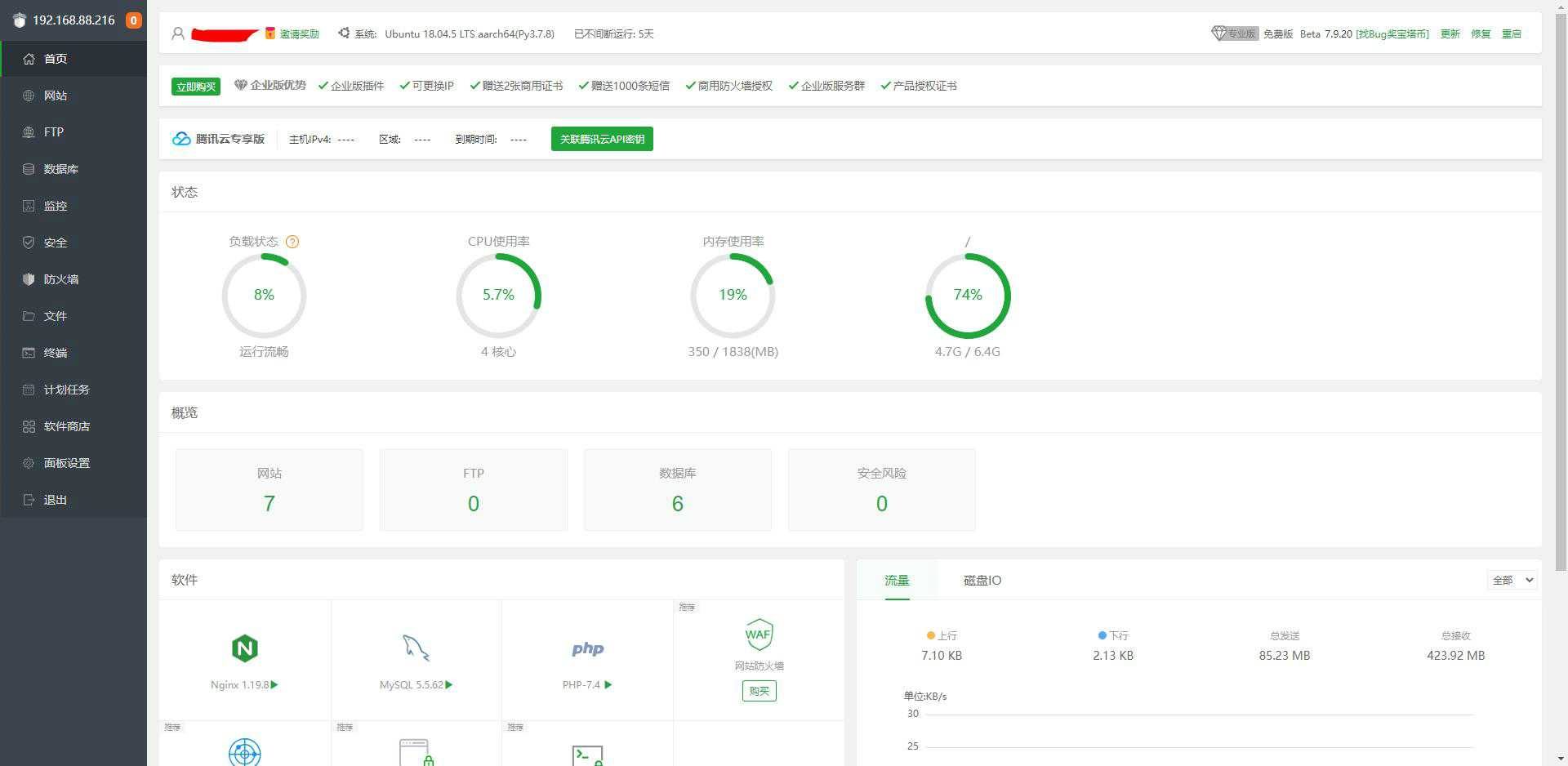Viewport: 1568px width, 766px height.
Task: Click the 软件商店 grid icon in sidebar
Action: pos(29,426)
